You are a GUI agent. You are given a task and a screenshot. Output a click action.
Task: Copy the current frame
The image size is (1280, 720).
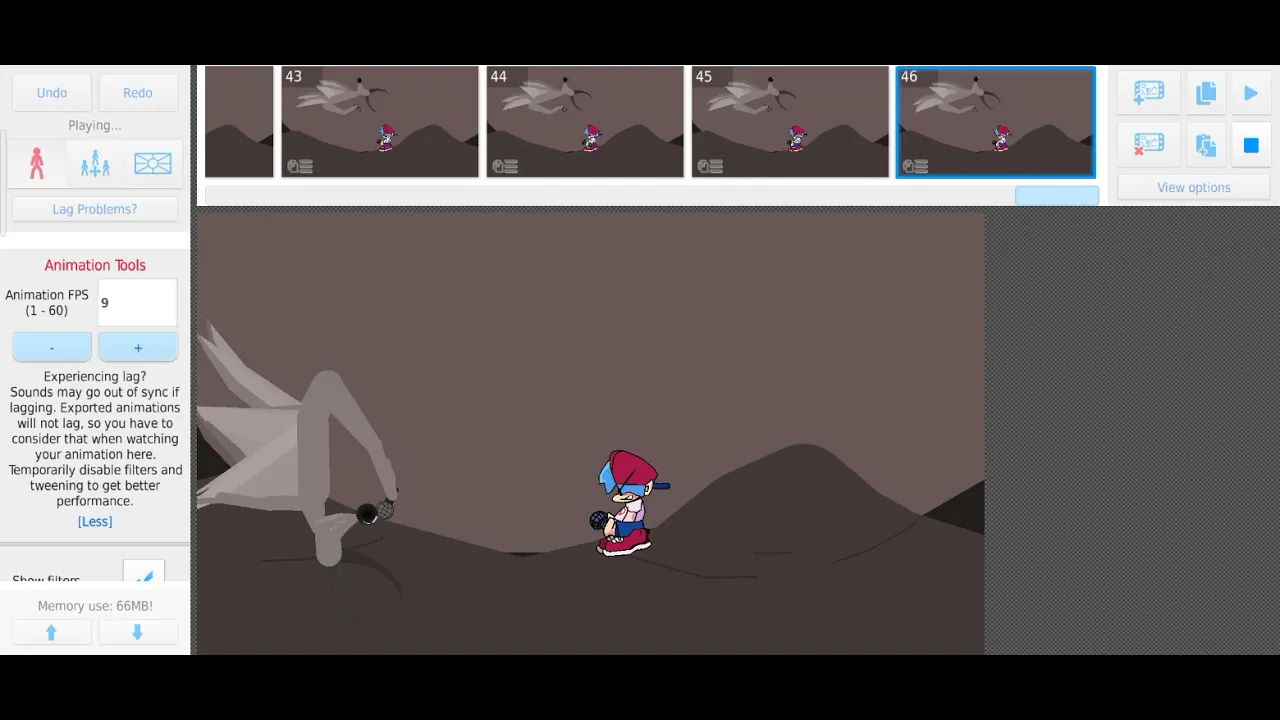click(x=1206, y=93)
